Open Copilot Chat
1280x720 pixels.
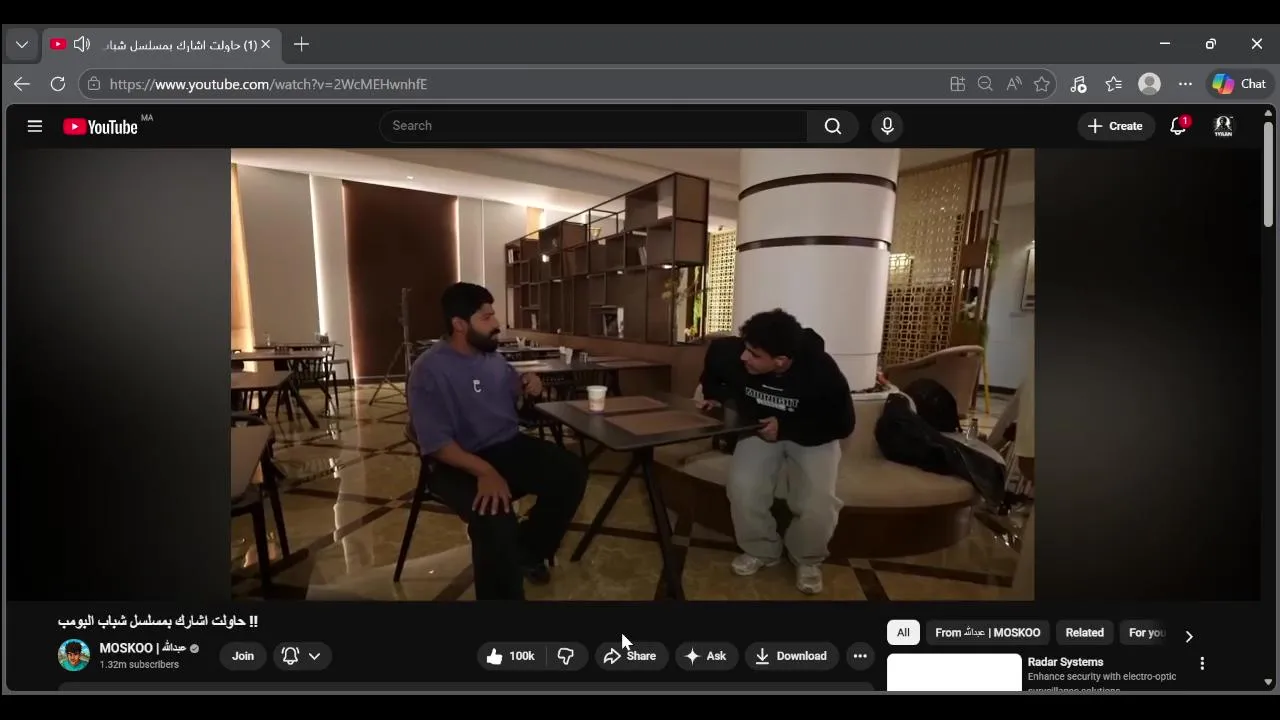coord(1239,84)
